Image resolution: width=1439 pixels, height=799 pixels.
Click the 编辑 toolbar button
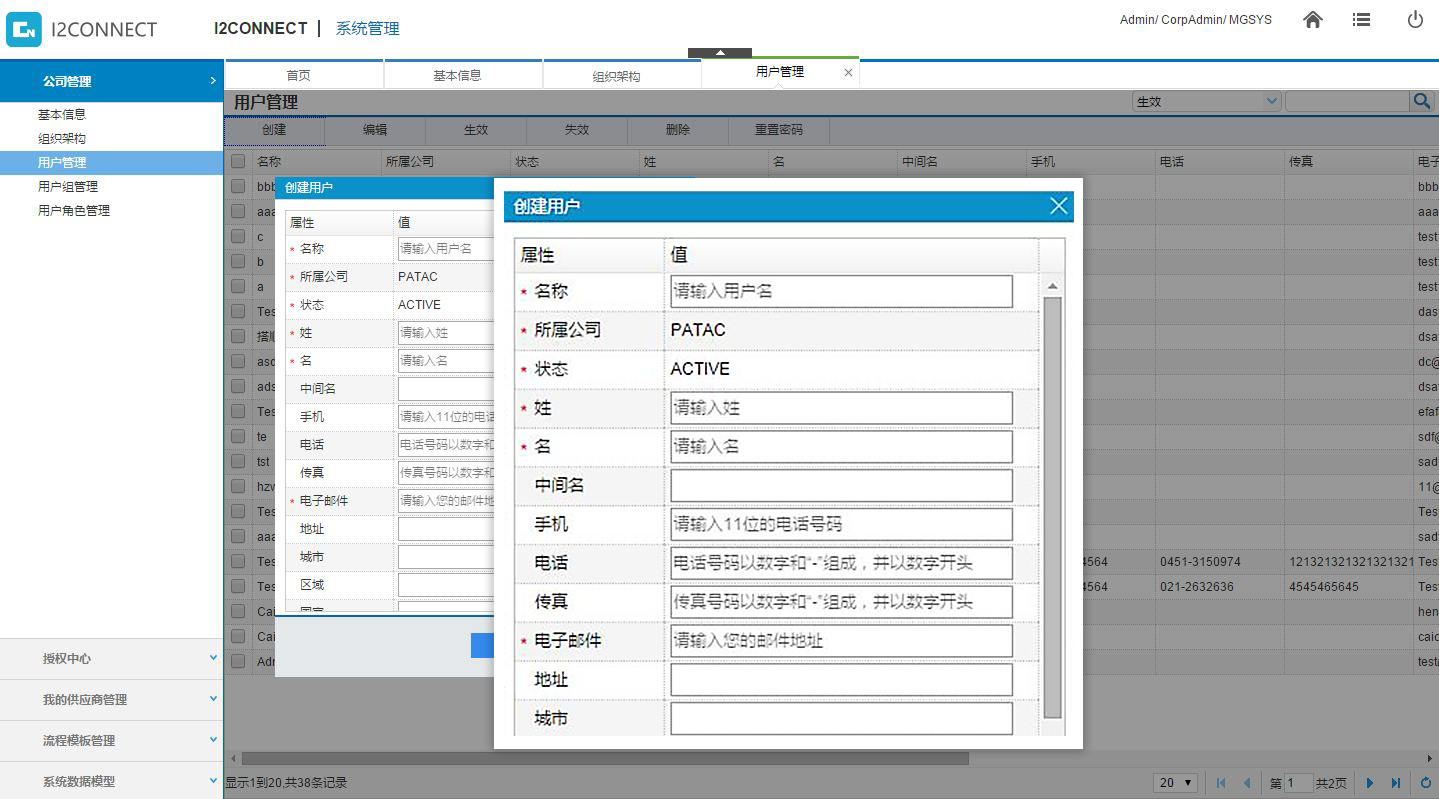coord(375,130)
